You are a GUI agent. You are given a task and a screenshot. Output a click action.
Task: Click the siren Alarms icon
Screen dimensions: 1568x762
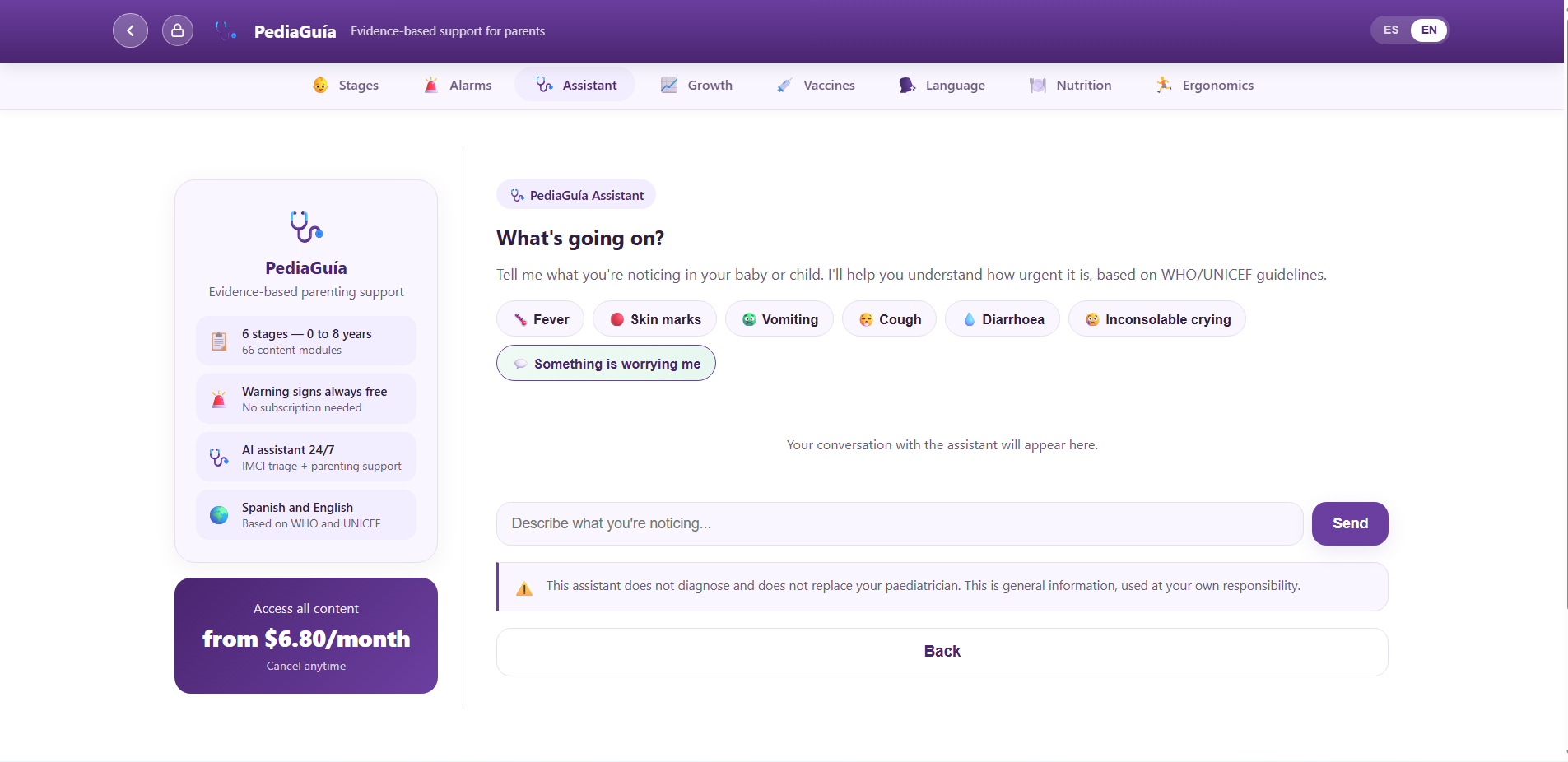click(431, 85)
